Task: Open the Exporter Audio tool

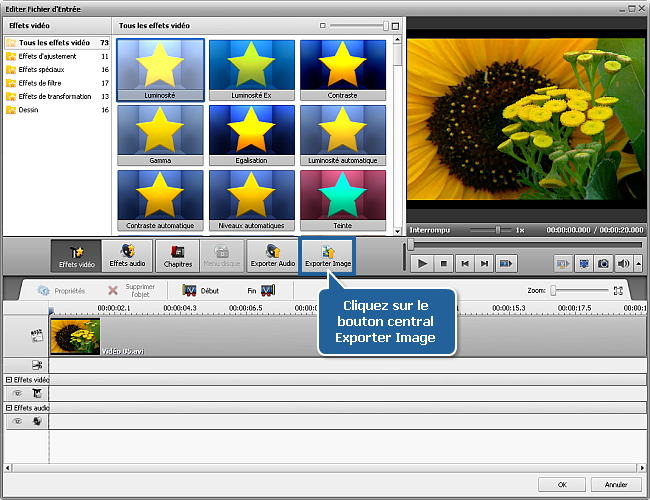Action: [272, 257]
